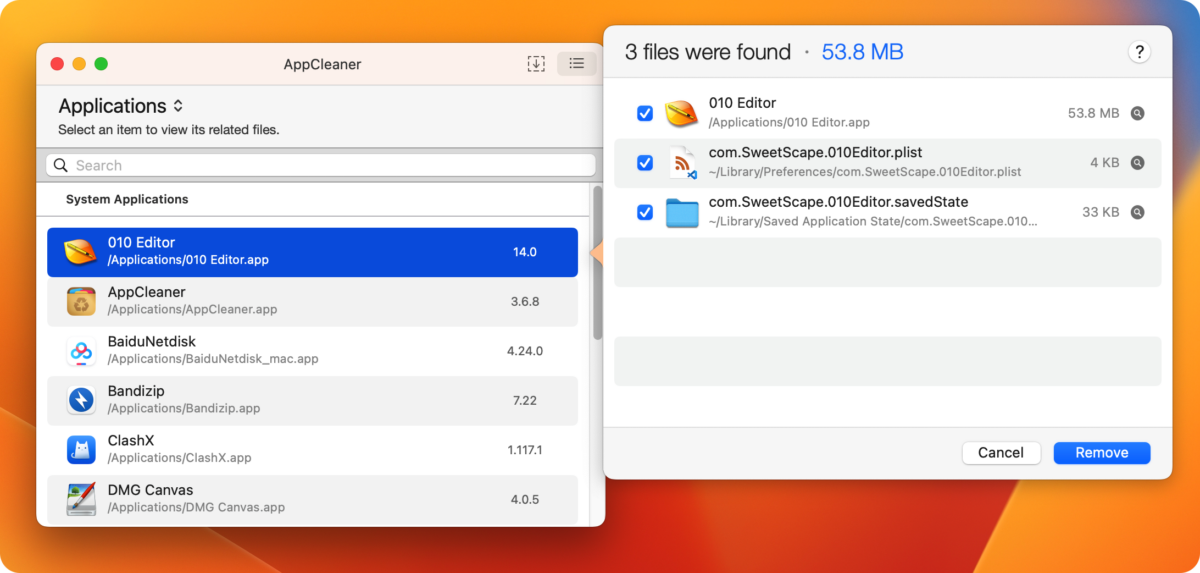The width and height of the screenshot is (1200, 573).
Task: Uncheck the savedState folder checkbox
Action: [x=645, y=212]
